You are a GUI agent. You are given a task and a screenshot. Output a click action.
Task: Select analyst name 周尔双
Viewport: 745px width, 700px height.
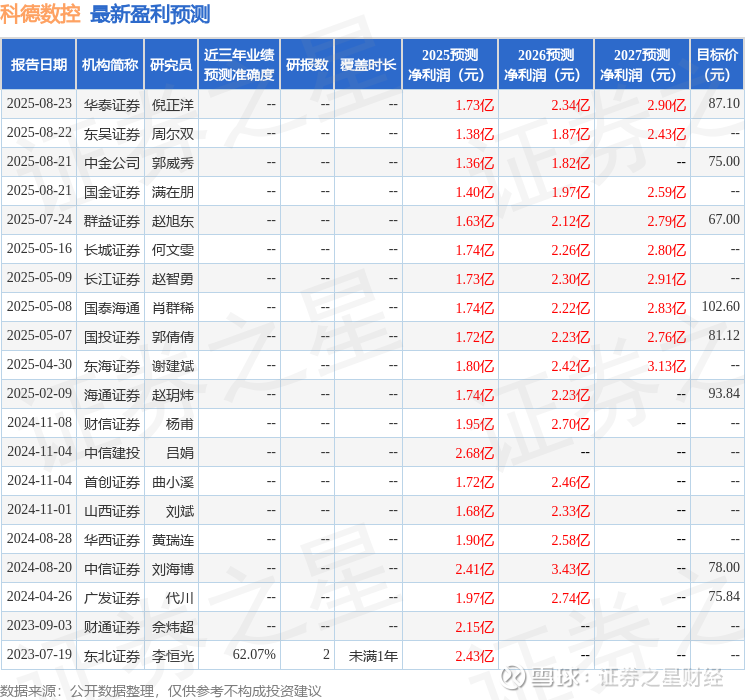click(172, 134)
